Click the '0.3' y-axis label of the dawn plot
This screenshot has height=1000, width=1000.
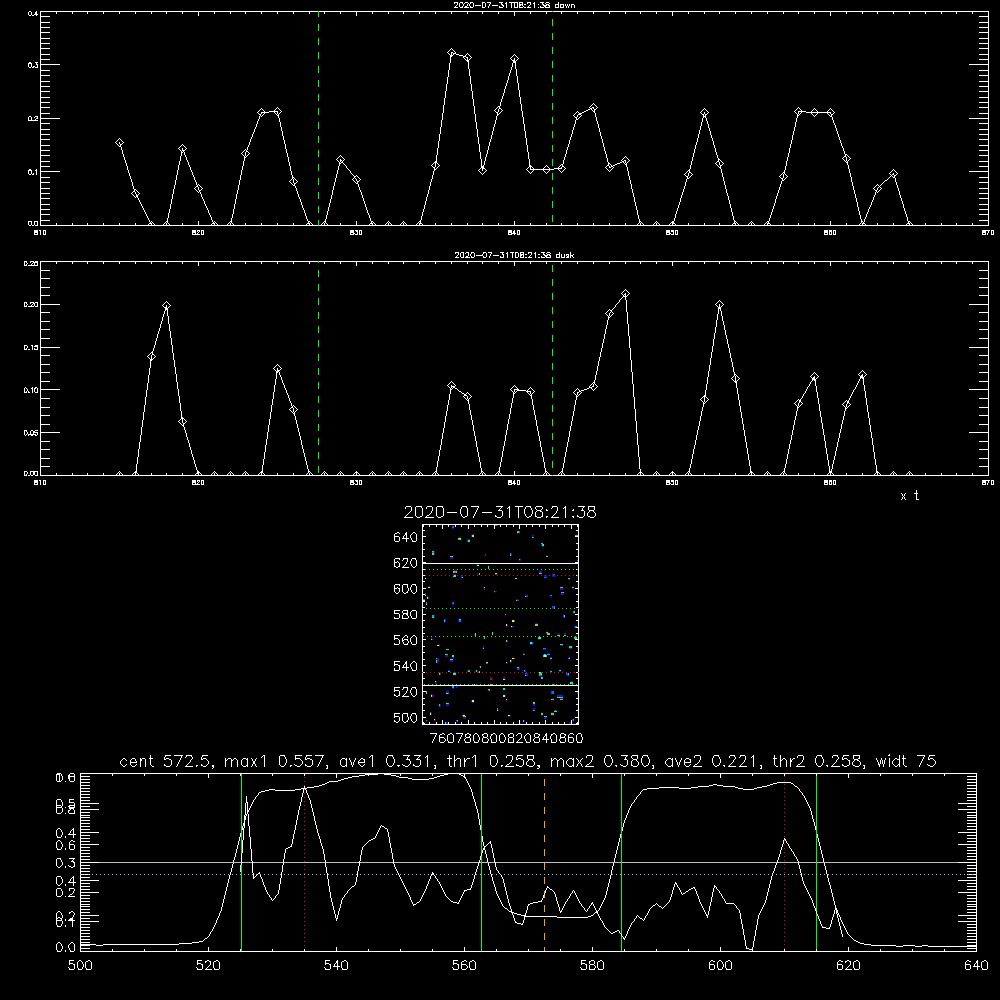point(33,64)
